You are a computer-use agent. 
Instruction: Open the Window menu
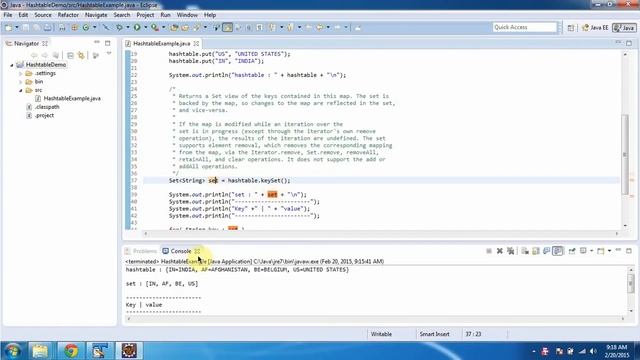[187, 15]
